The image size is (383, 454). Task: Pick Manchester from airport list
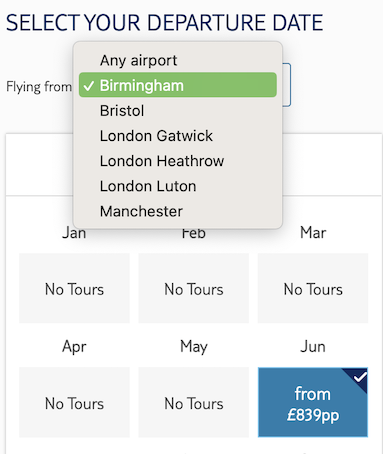[x=178, y=211]
